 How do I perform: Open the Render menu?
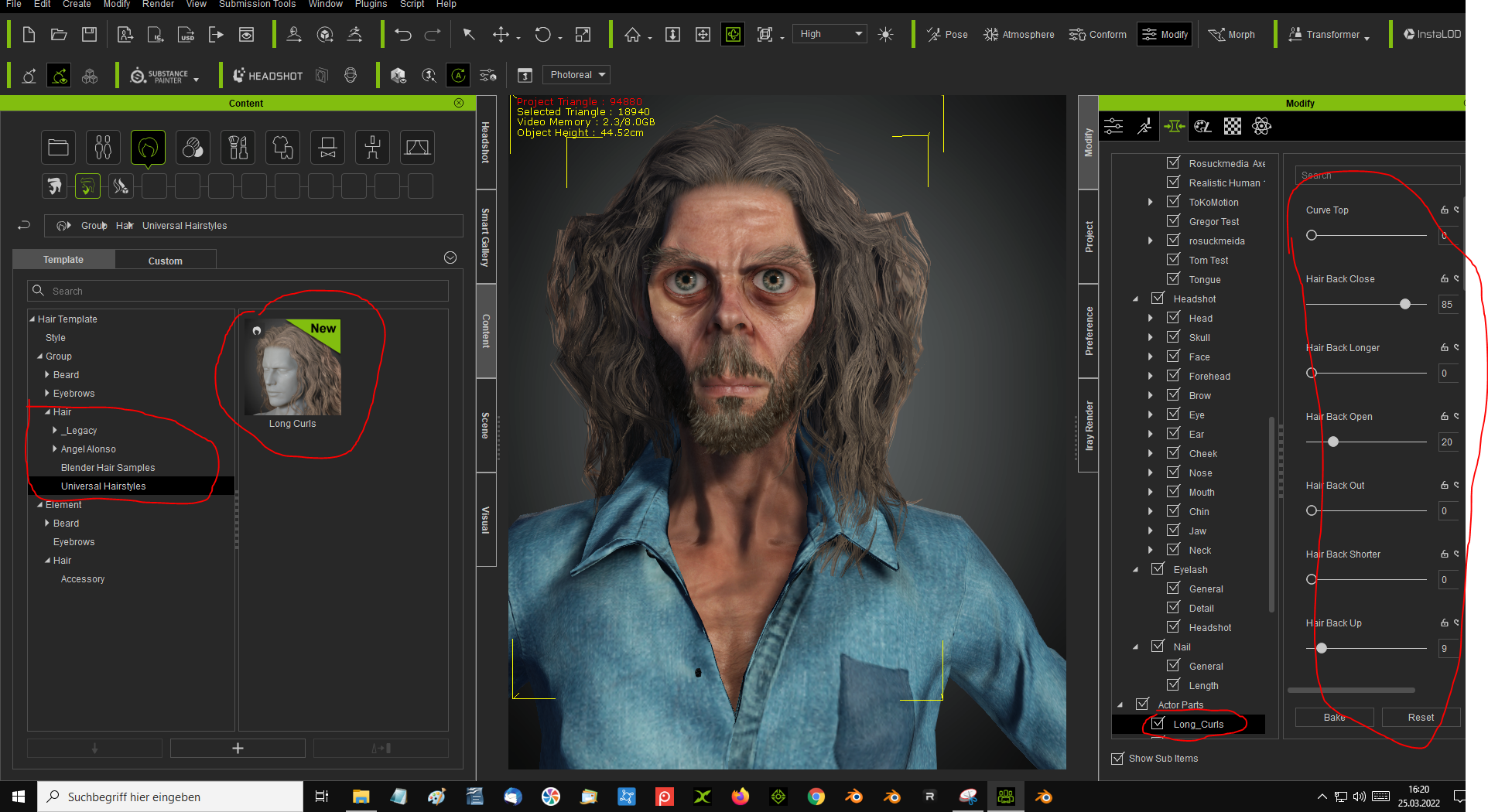coord(158,5)
